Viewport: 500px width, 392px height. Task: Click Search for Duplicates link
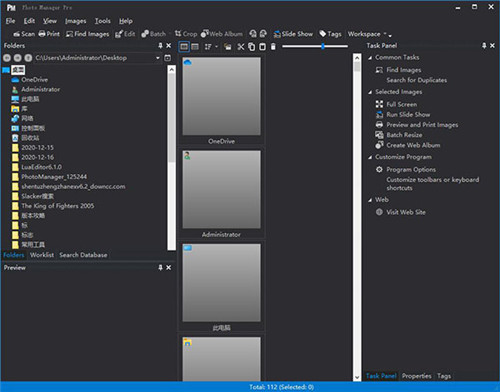tap(417, 80)
